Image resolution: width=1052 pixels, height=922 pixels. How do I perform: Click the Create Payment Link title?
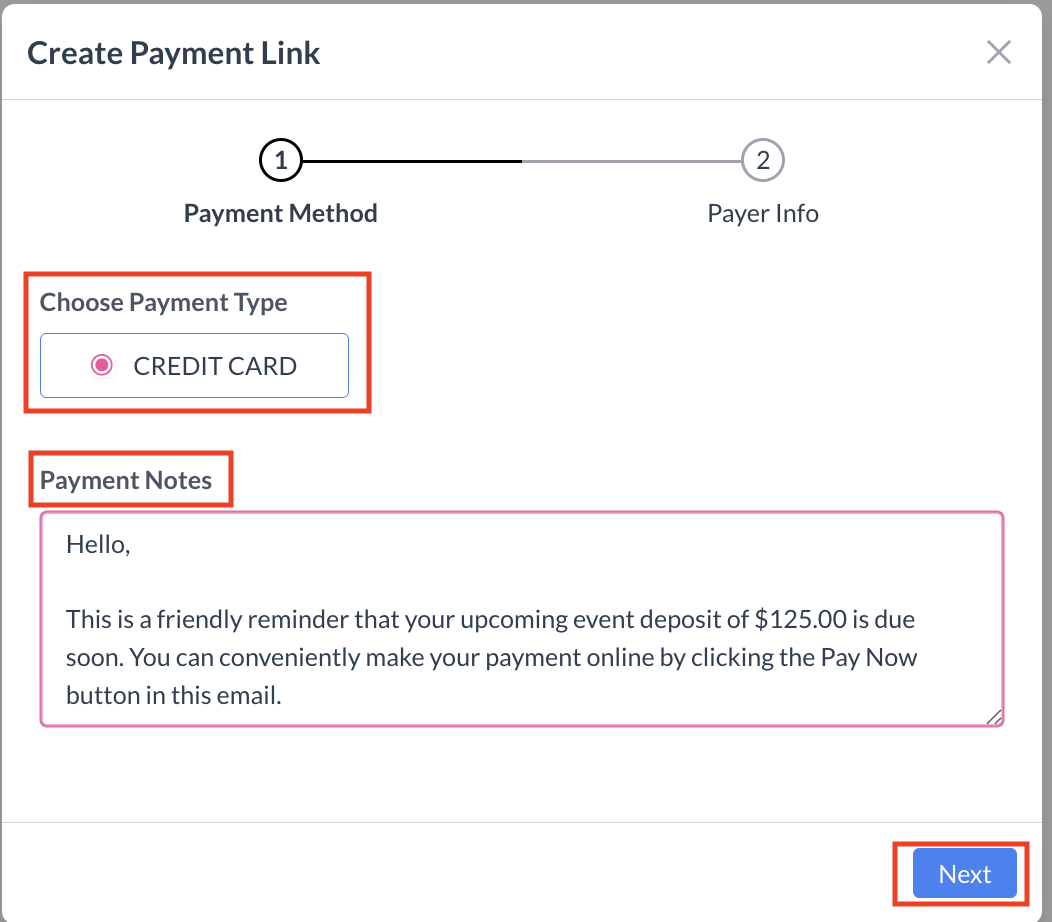click(174, 53)
